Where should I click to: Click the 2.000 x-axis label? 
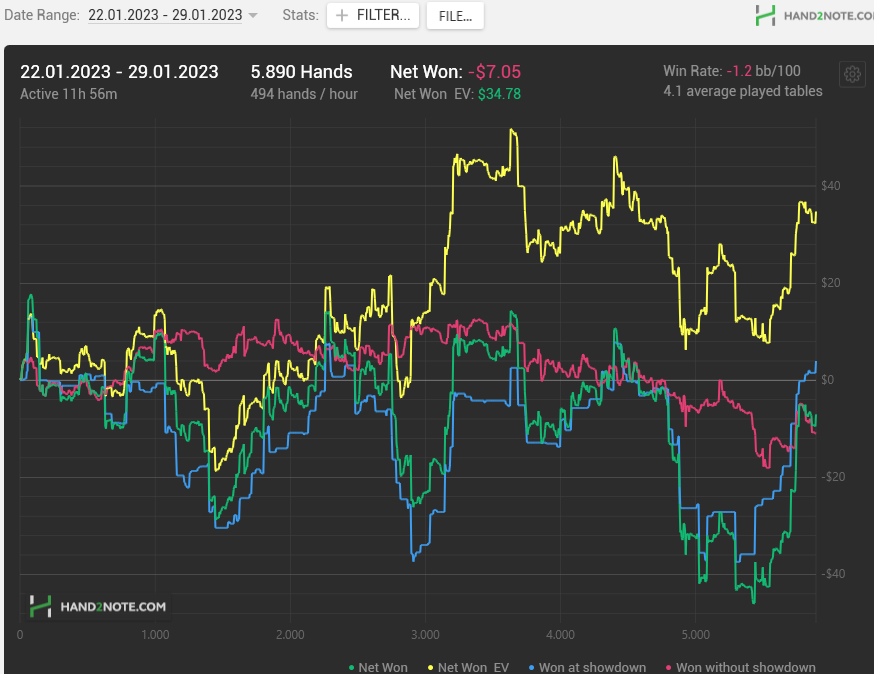coord(290,634)
